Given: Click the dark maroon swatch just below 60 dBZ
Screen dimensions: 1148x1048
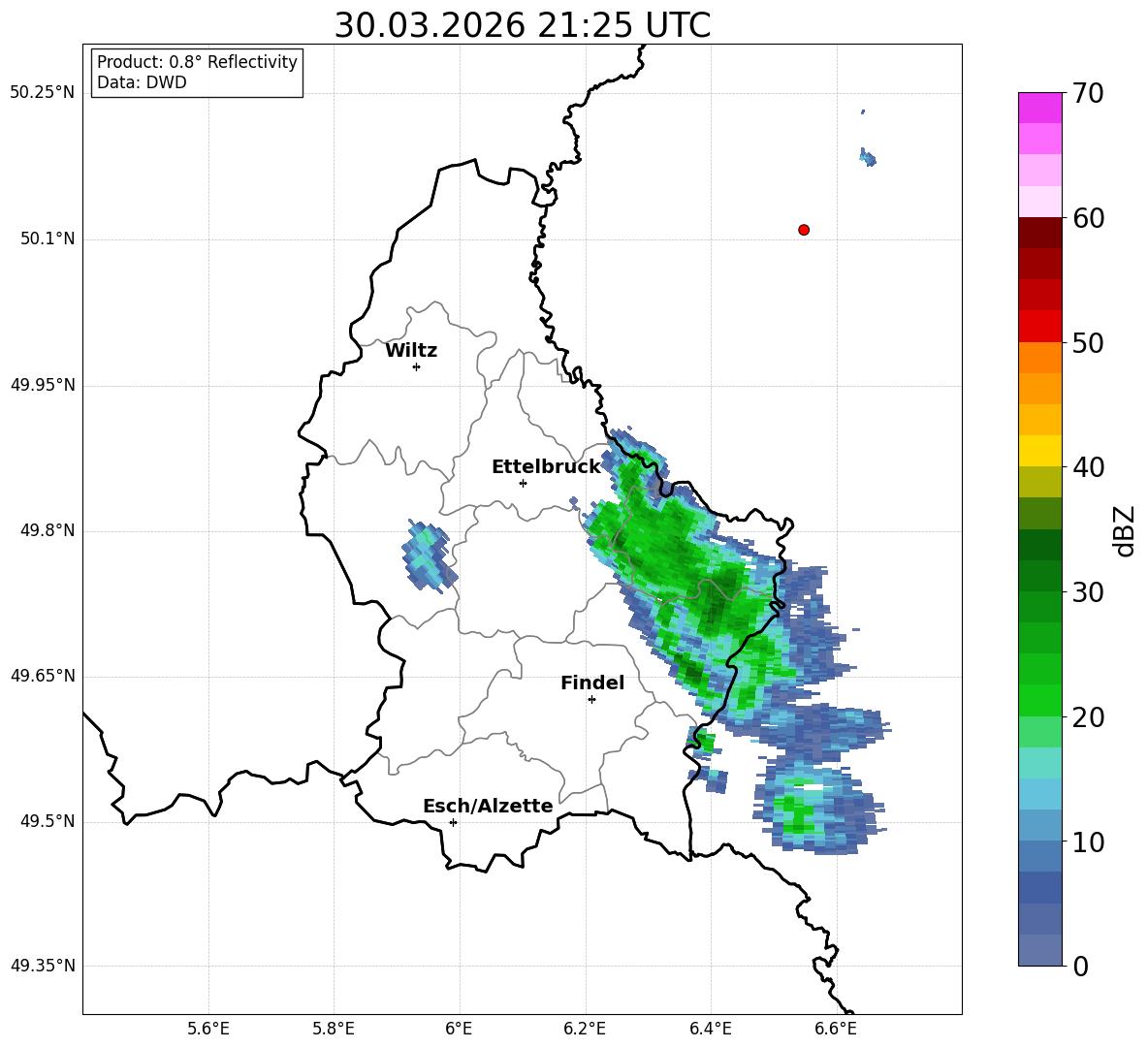Looking at the screenshot, I should click(1039, 233).
